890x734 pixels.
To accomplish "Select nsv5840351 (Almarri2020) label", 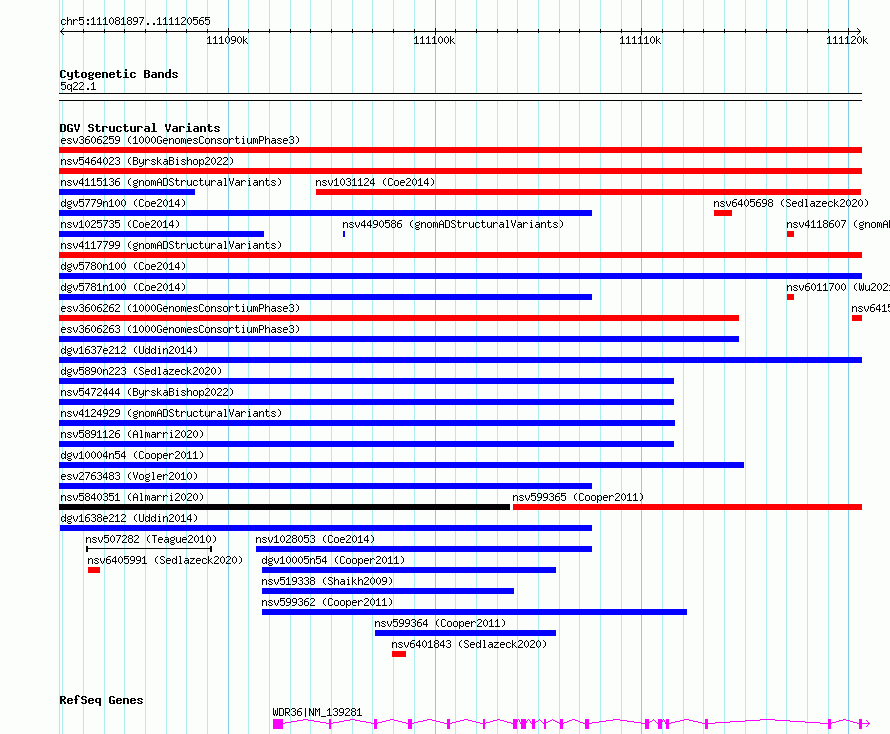I will click(132, 497).
